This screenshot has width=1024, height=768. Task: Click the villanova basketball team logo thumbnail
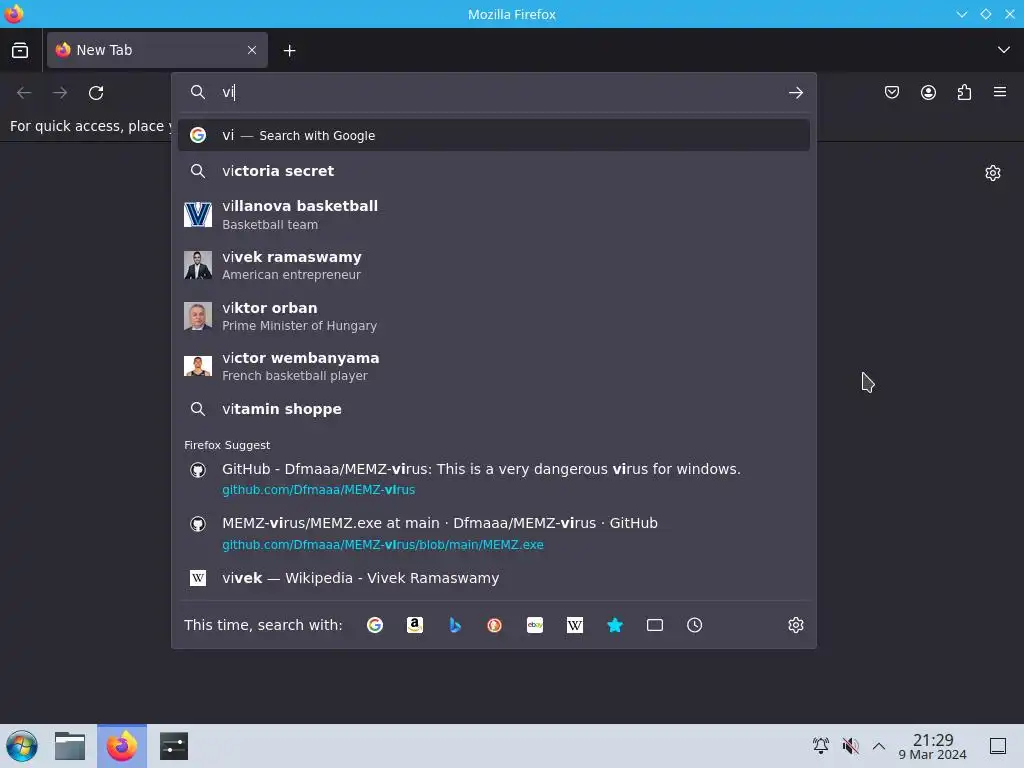(198, 214)
